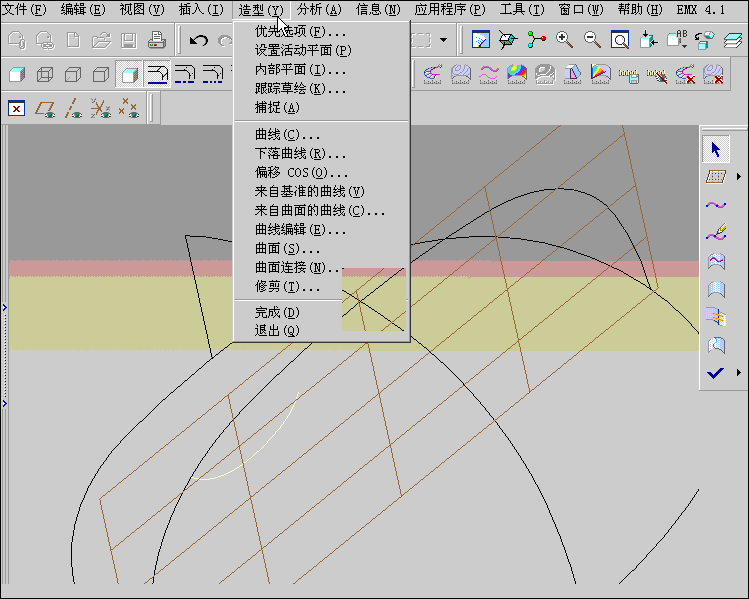Click the print icon

pos(157,40)
